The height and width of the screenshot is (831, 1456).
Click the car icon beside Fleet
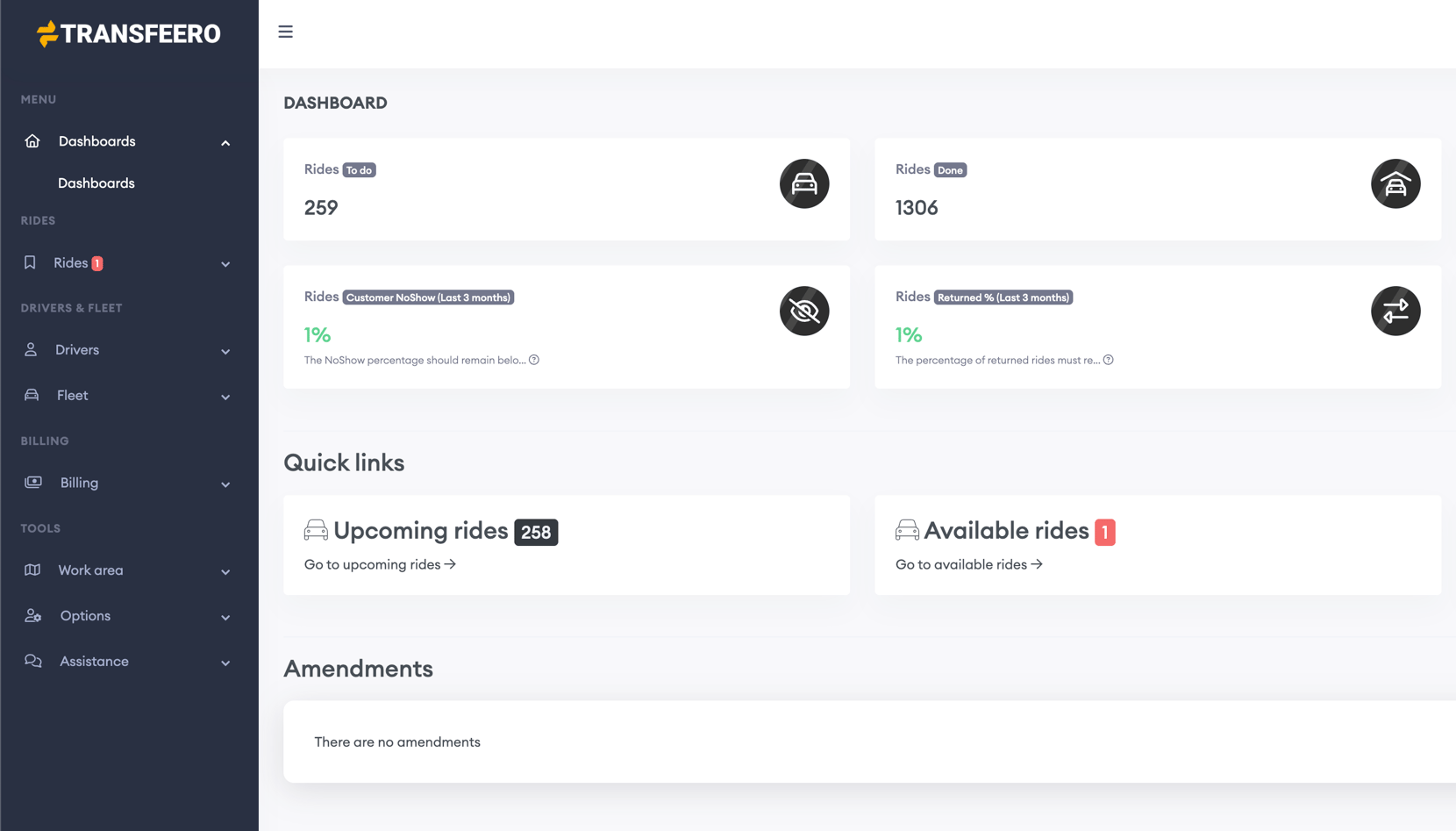click(x=30, y=395)
